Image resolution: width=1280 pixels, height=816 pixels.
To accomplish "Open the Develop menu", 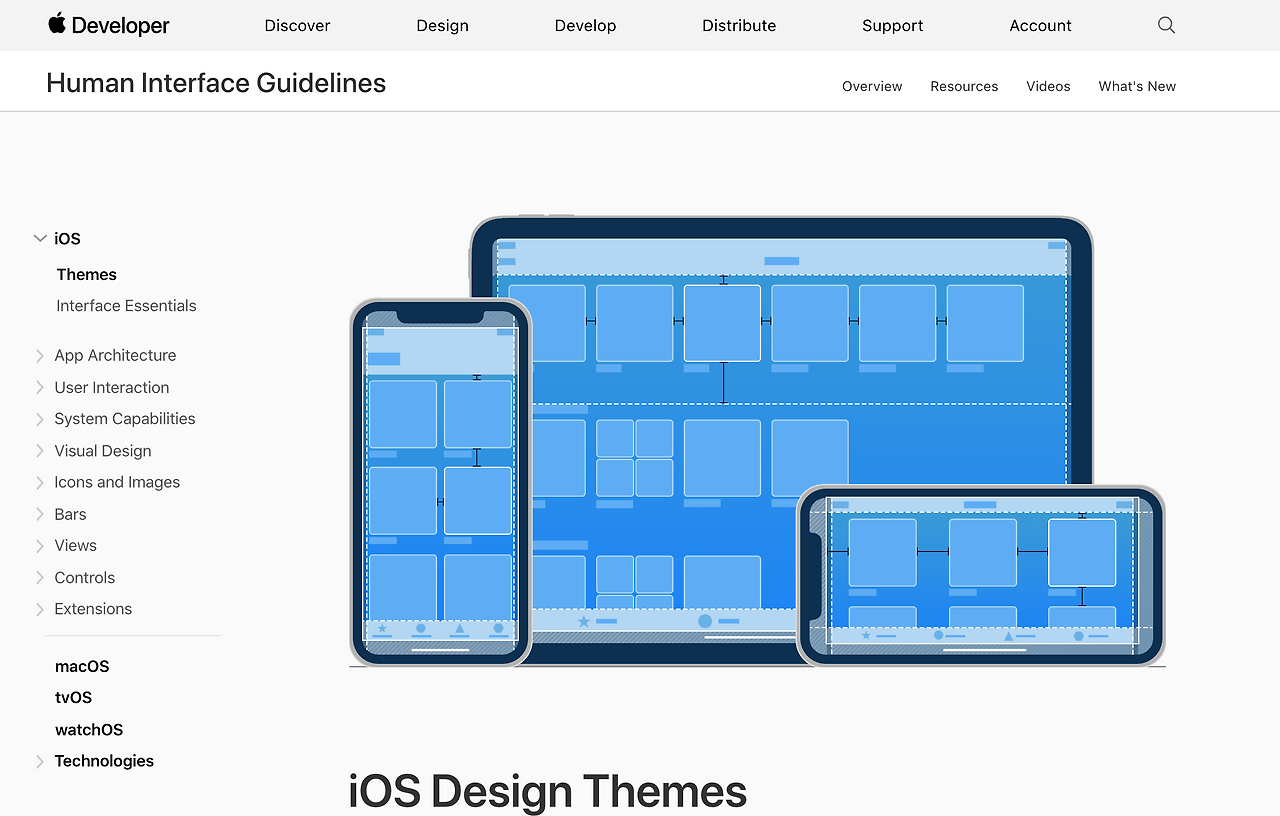I will click(585, 26).
